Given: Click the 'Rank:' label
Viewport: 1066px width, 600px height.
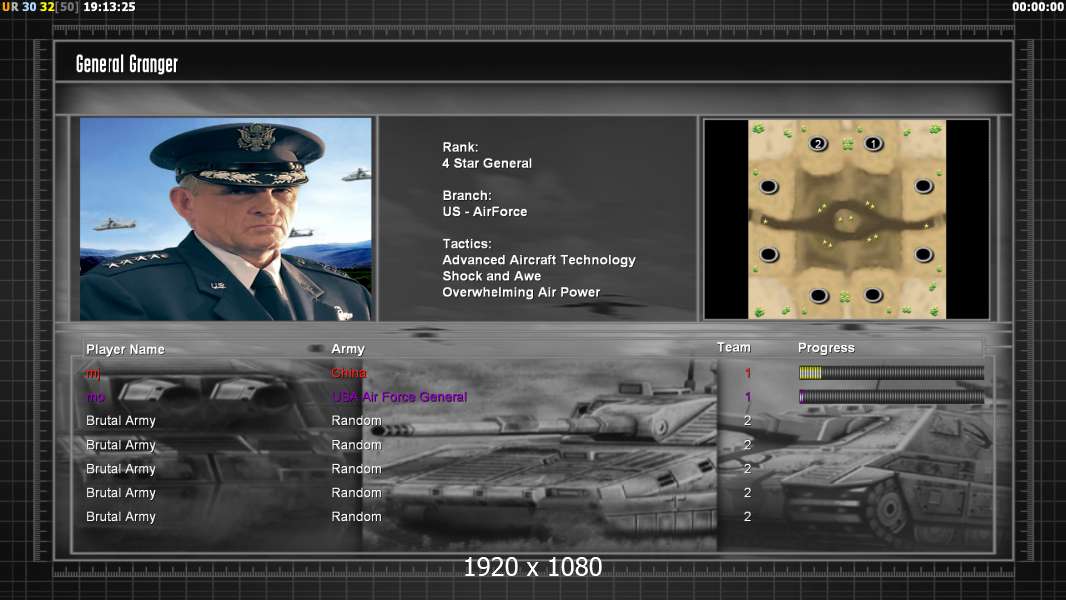Looking at the screenshot, I should pos(460,147).
